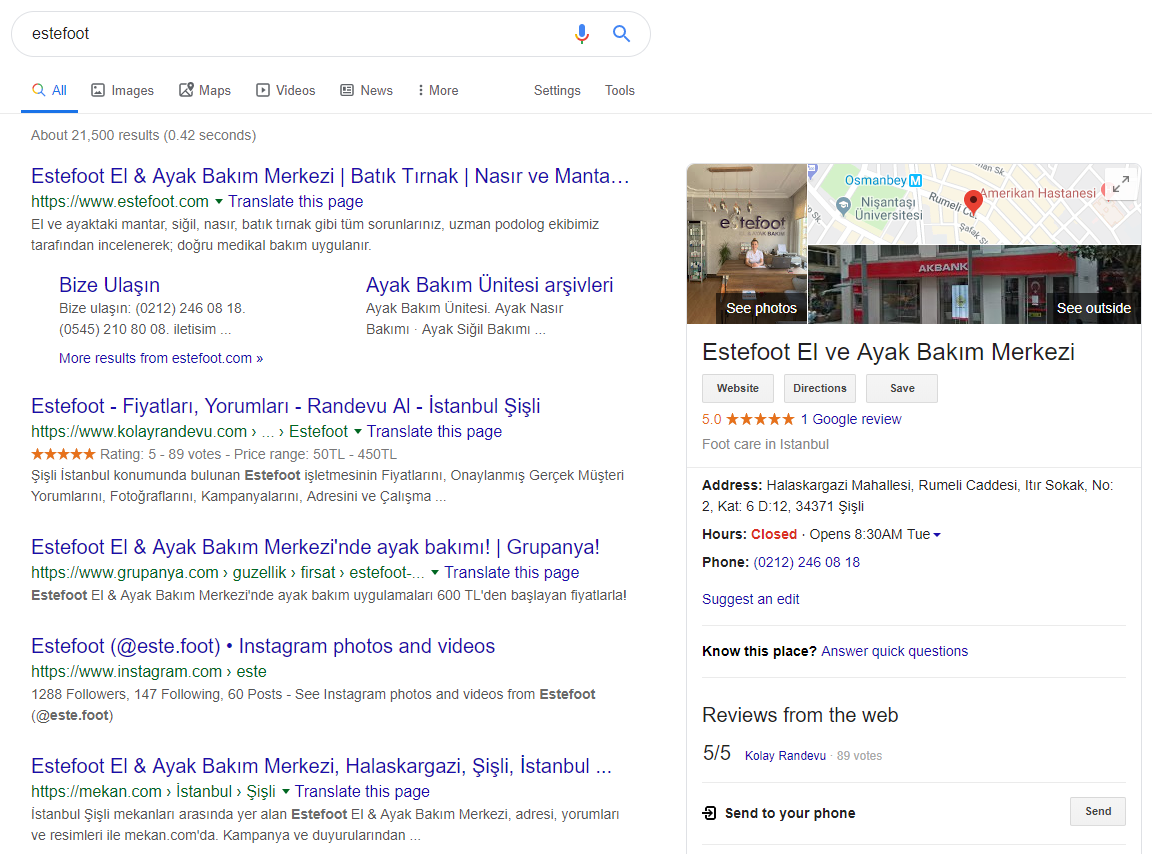The image size is (1152, 854).
Task: Click Nişantaşı Üniversitesi map marker icon
Action: (843, 205)
